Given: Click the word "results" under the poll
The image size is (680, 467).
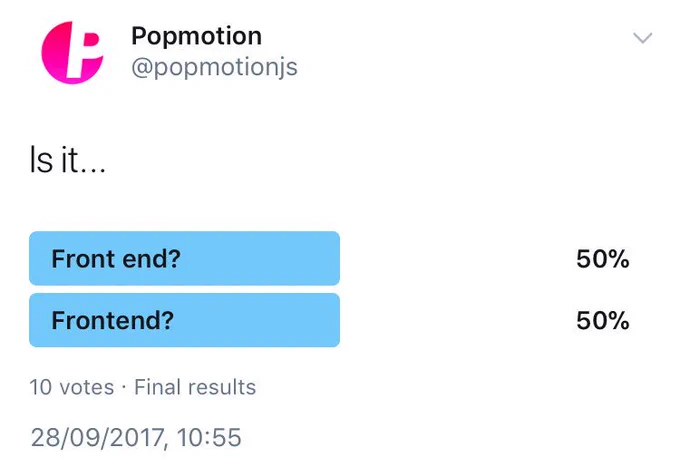Looking at the screenshot, I should point(222,387).
